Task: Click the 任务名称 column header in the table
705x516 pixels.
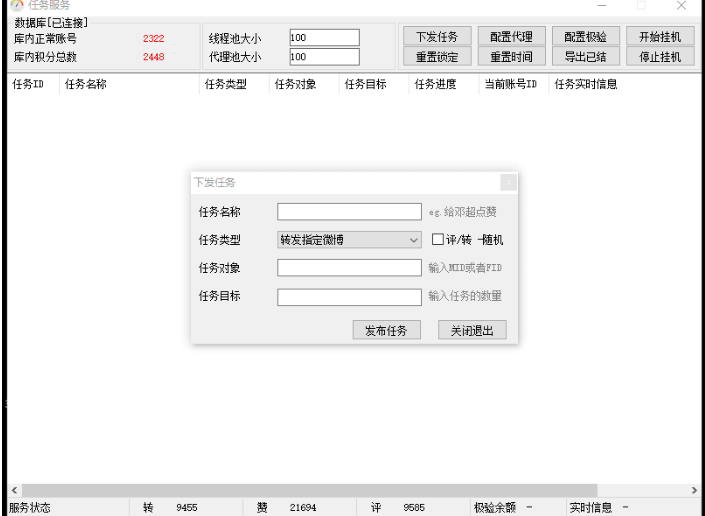Action: [x=129, y=84]
